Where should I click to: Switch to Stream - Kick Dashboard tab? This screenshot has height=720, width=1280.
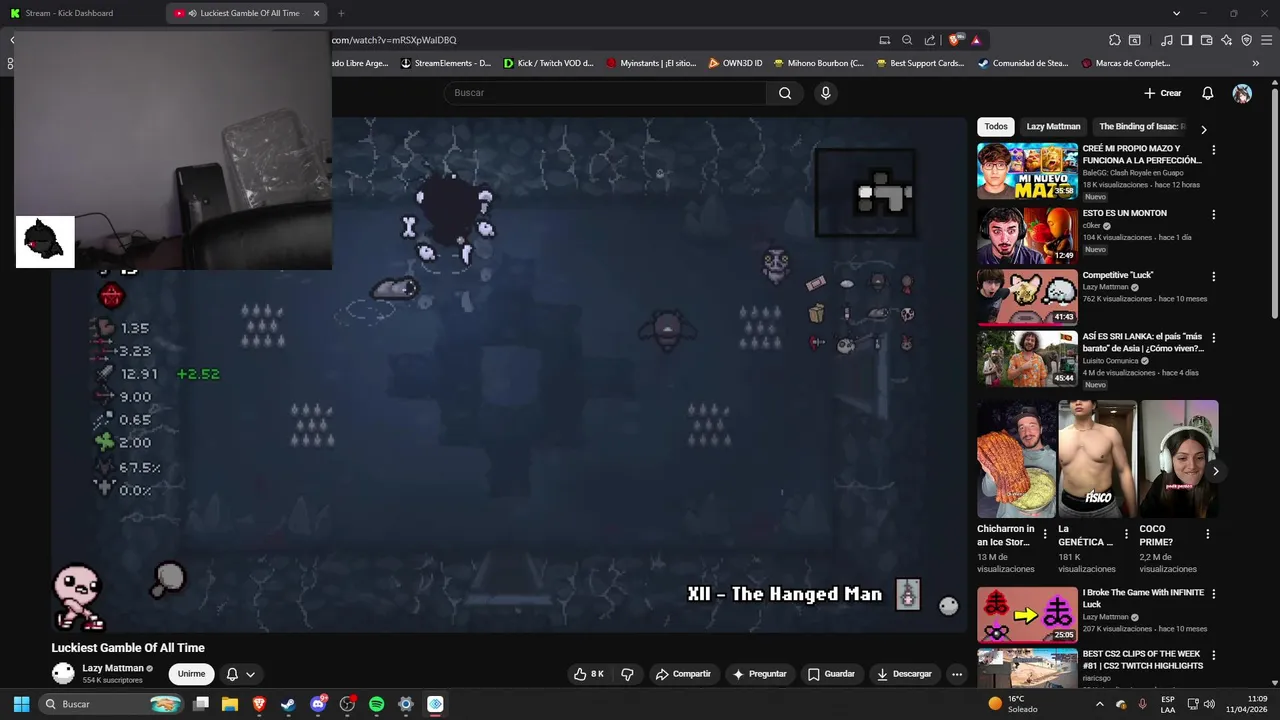[70, 13]
